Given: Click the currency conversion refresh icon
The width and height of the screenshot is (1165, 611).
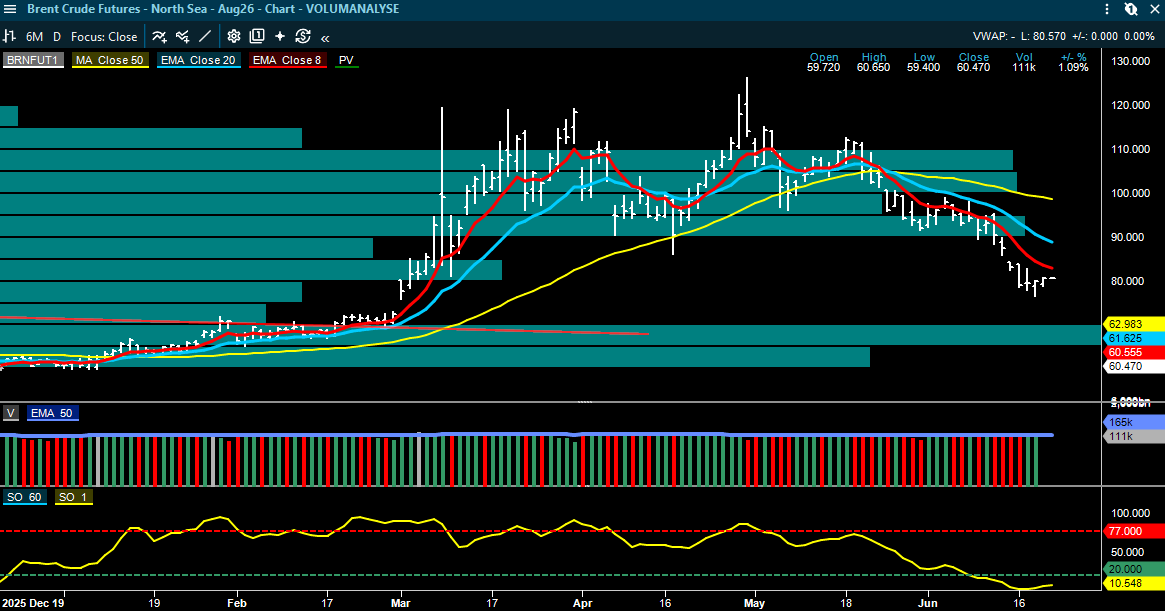Looking at the screenshot, I should coord(302,36).
